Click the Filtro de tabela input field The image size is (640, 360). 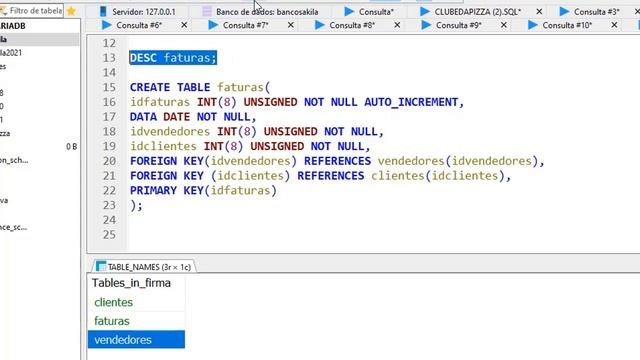32,11
